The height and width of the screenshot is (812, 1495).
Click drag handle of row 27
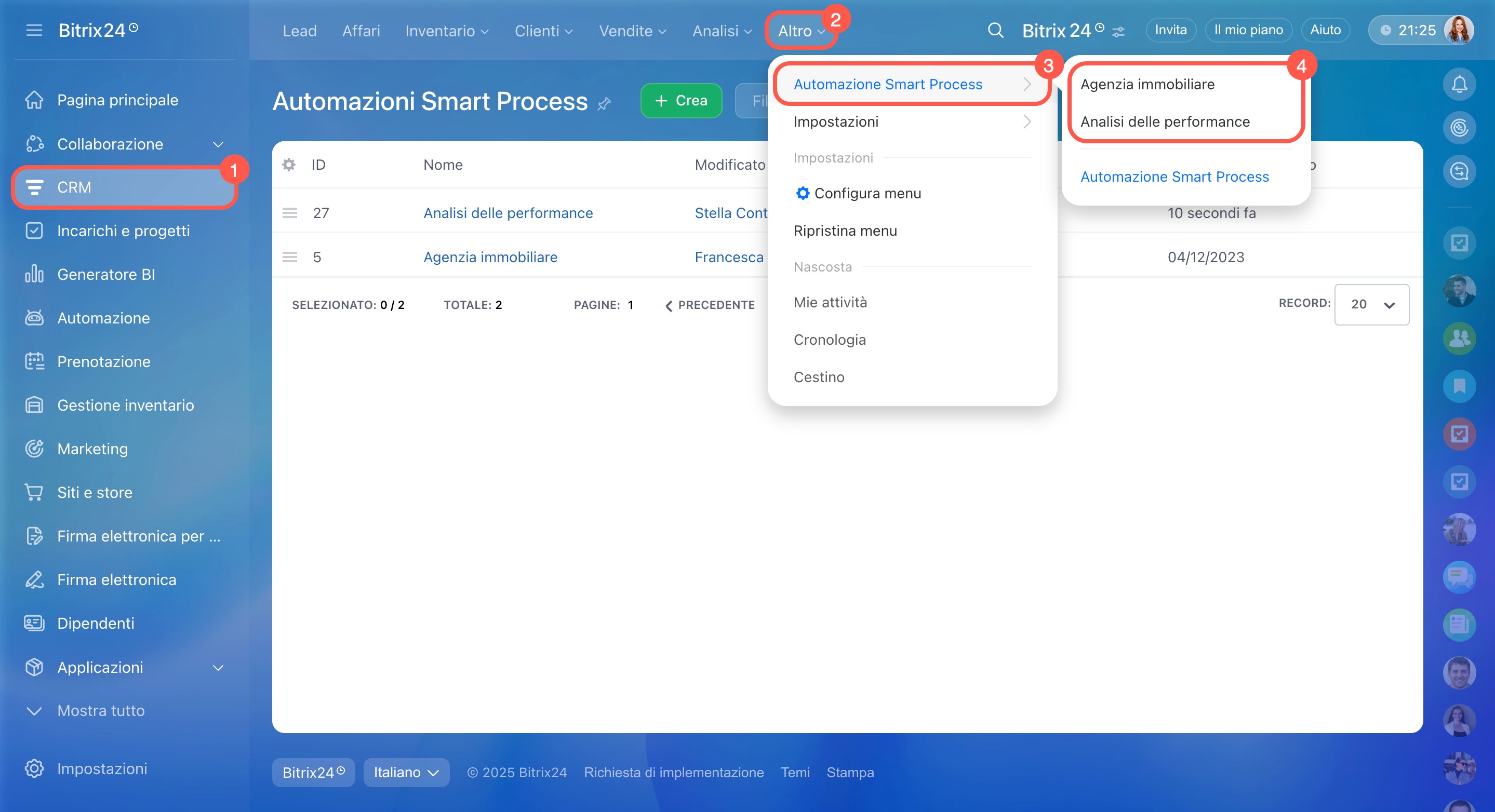[x=290, y=213]
